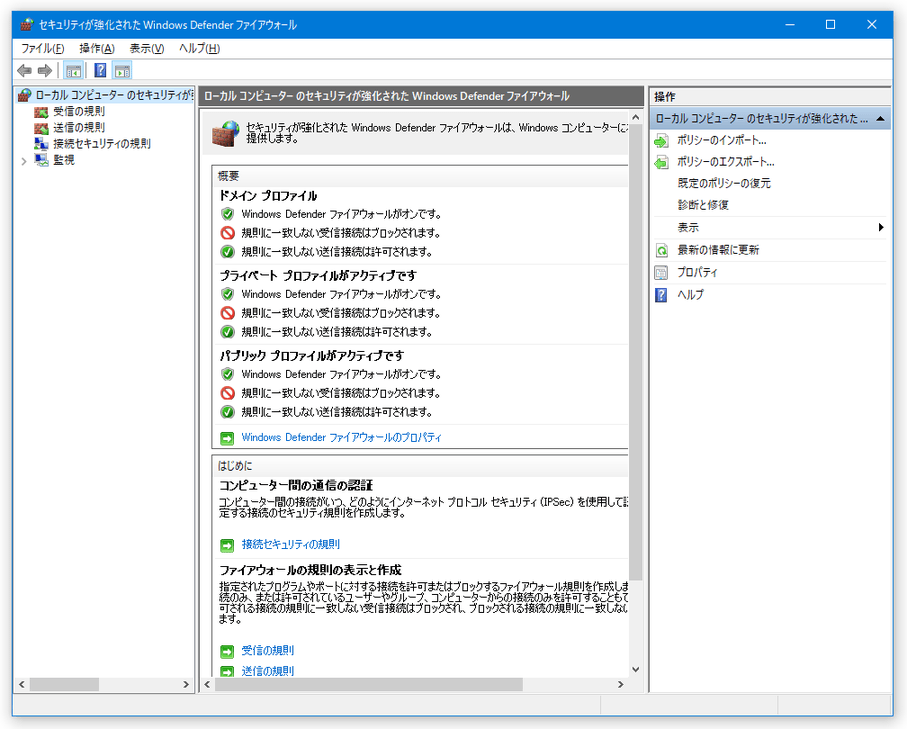Click パブリック プロファイルがアクティブです heading
The width and height of the screenshot is (907, 729).
point(311,355)
